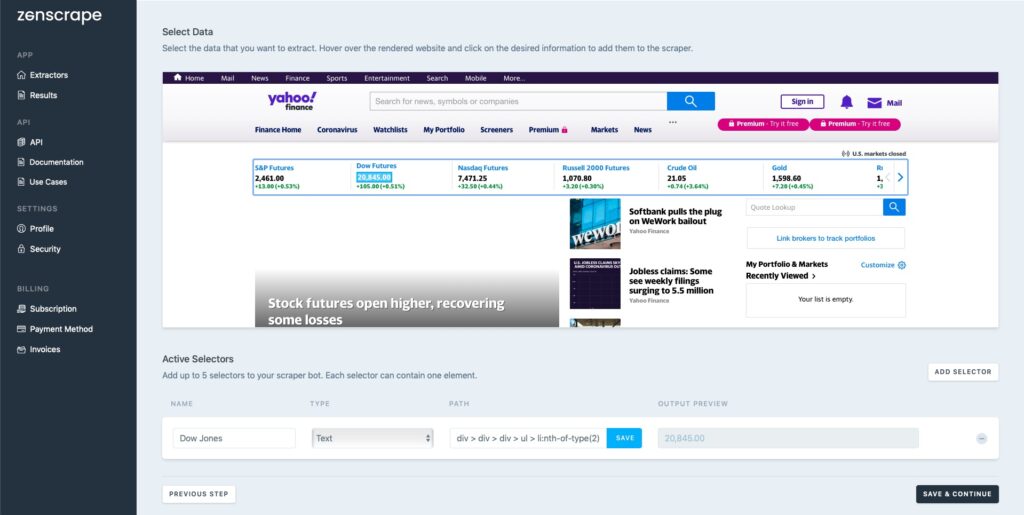Open Invoices page
The image size is (1024, 515).
click(39, 349)
